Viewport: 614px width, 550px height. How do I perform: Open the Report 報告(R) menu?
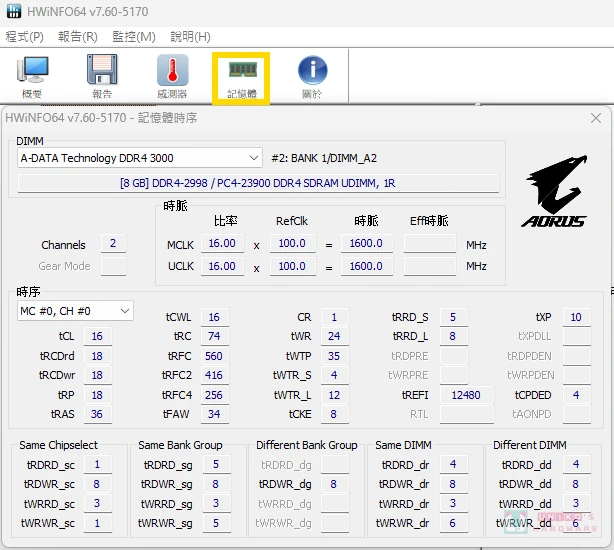[78, 37]
